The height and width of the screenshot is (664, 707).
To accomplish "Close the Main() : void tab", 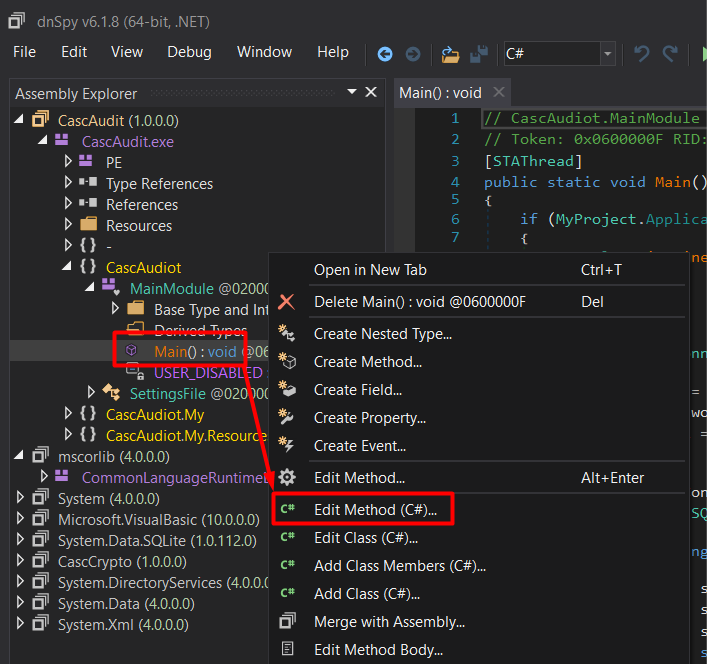I will point(499,92).
